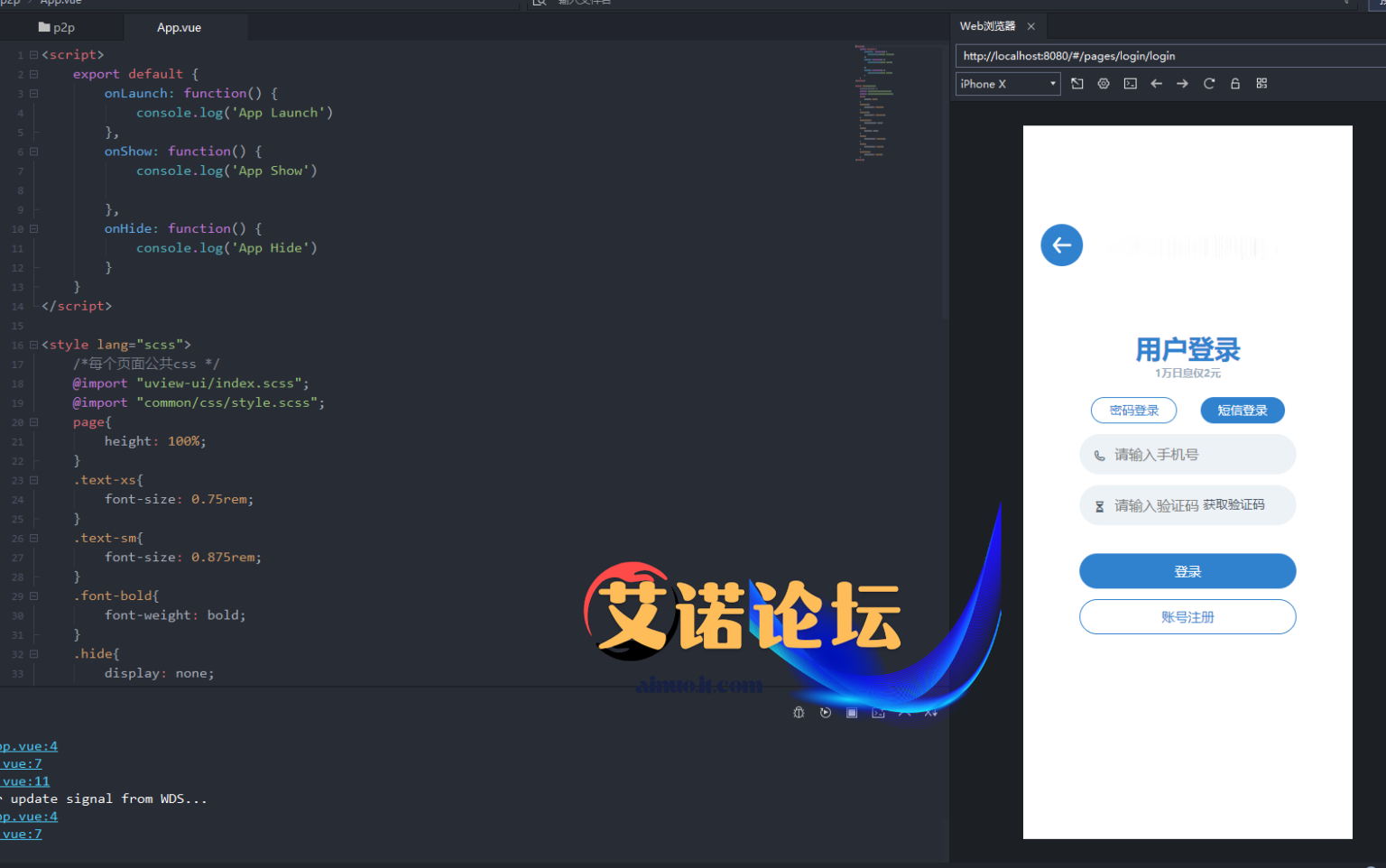
Task: Open the vue:11 console log link
Action: point(25,781)
